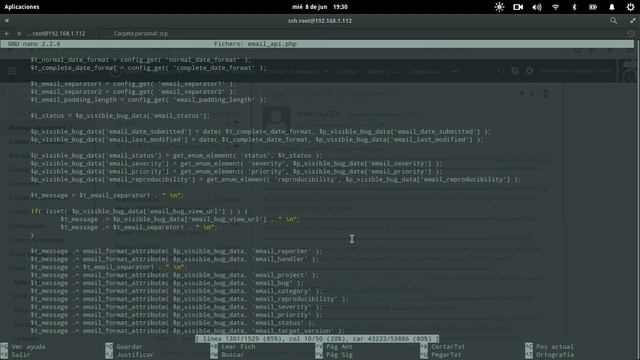
Task: Place cursor on the $t_email_padding_length line
Action: (x=148, y=100)
